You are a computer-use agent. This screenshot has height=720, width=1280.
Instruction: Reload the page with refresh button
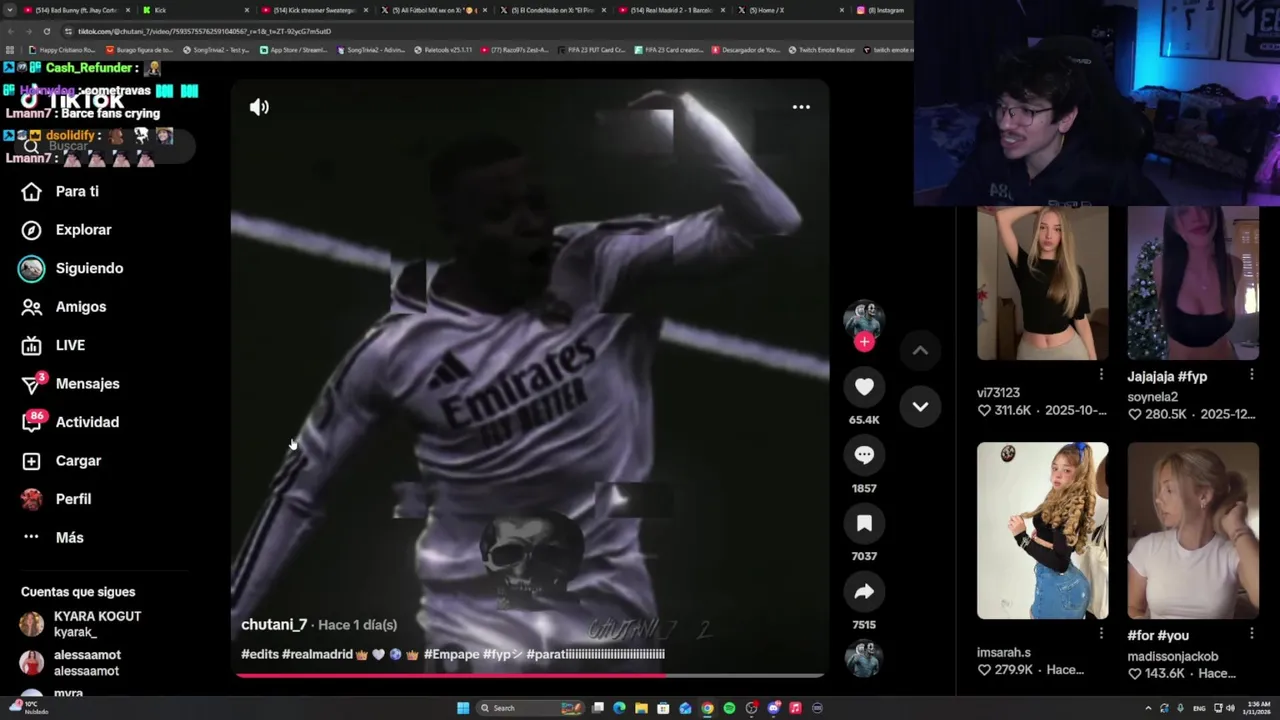(x=46, y=31)
